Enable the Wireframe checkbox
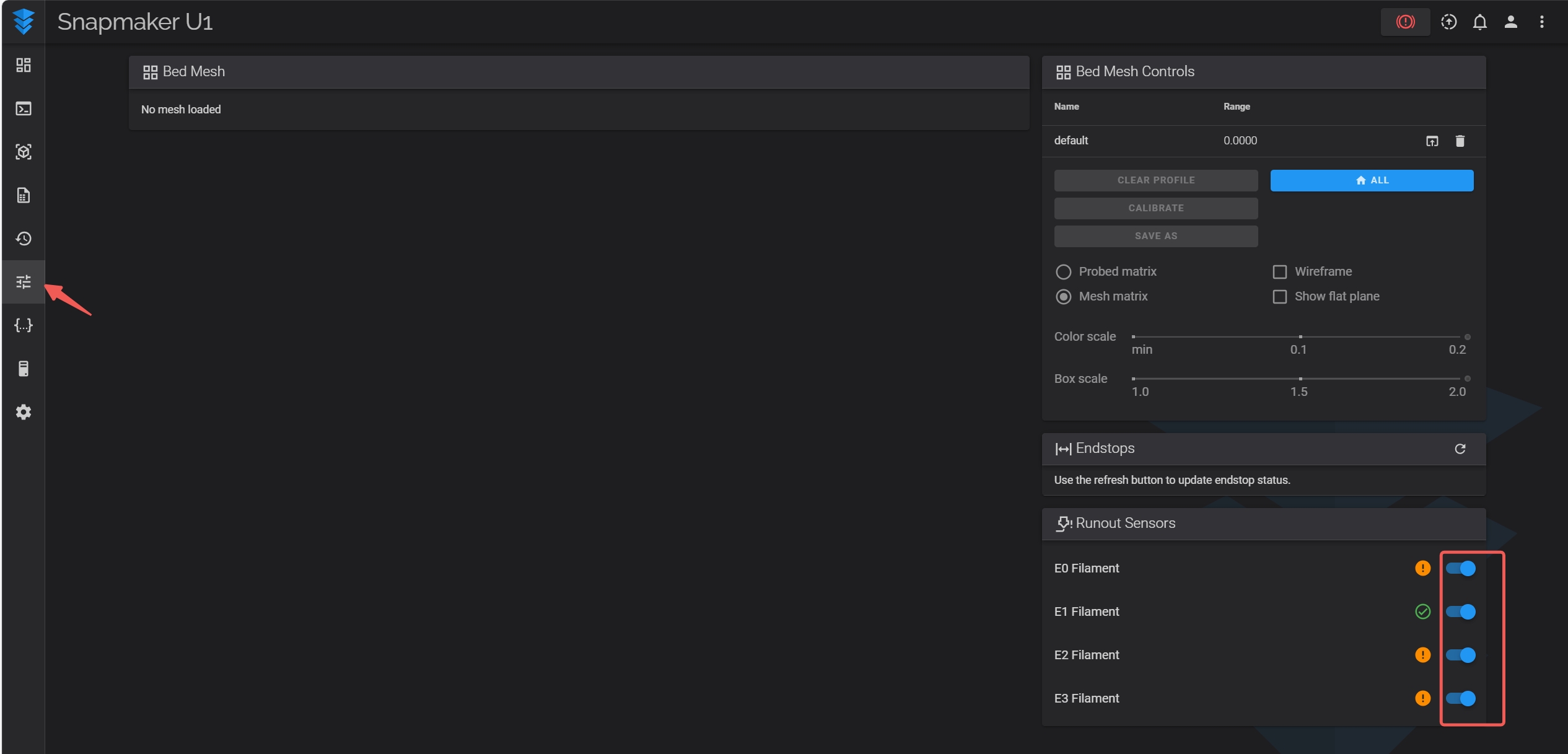 coord(1279,272)
